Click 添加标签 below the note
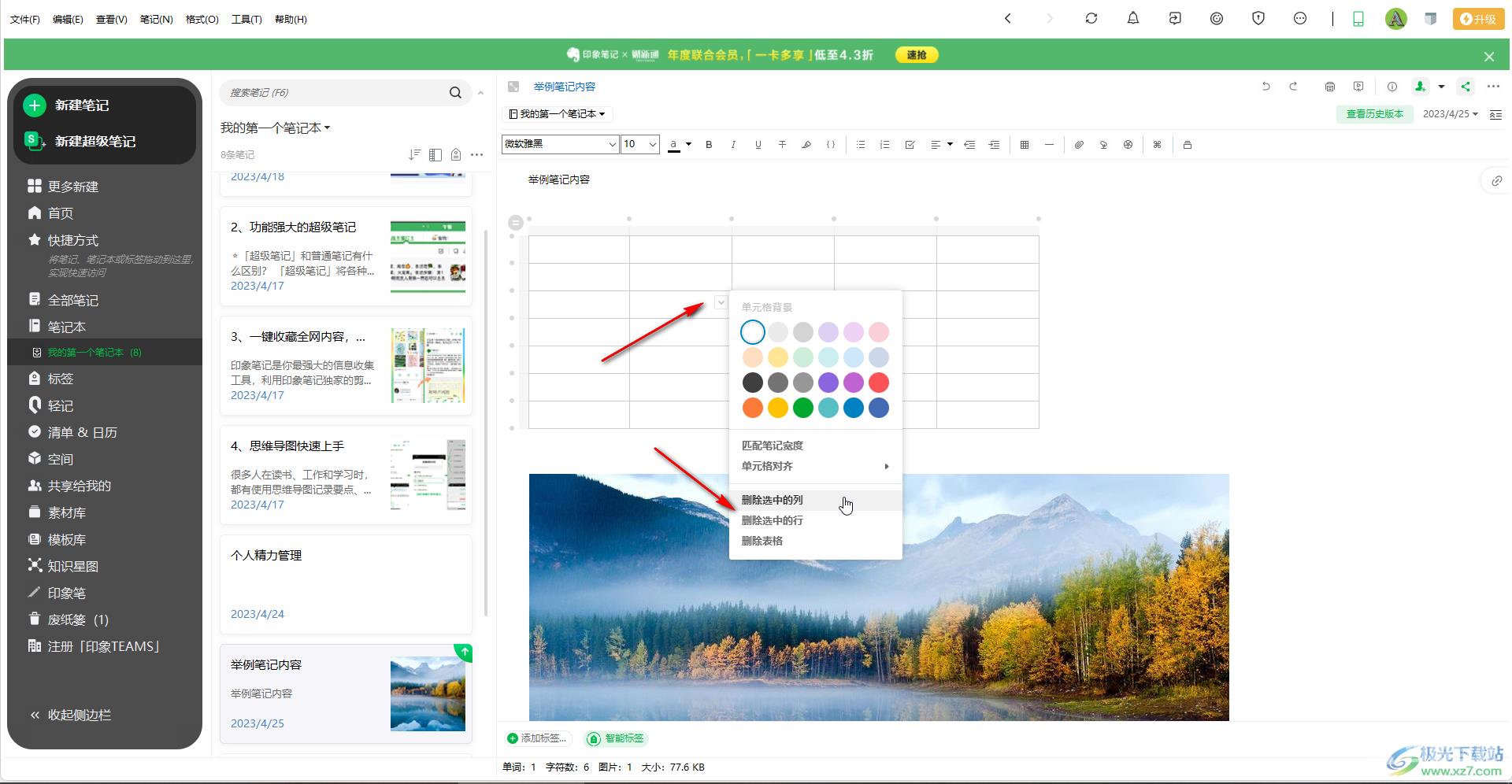 (537, 738)
